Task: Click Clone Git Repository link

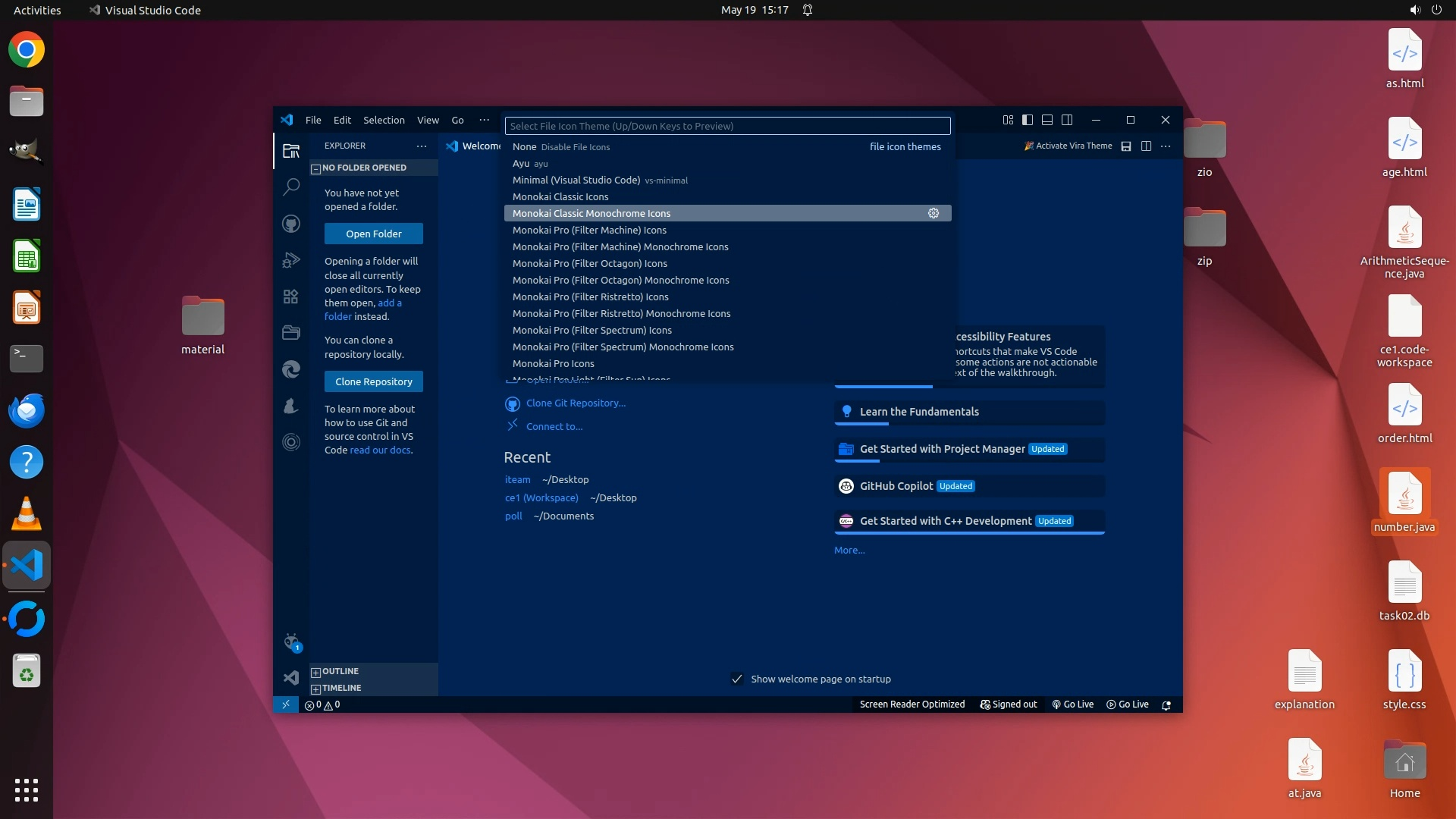Action: point(576,403)
